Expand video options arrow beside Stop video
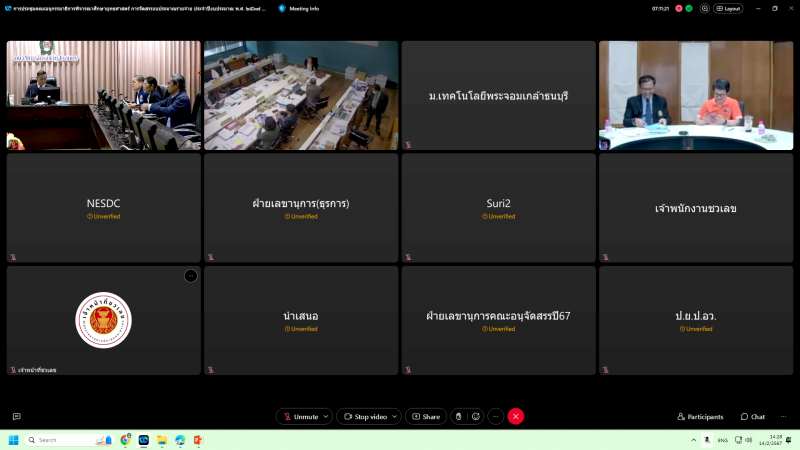 (395, 416)
